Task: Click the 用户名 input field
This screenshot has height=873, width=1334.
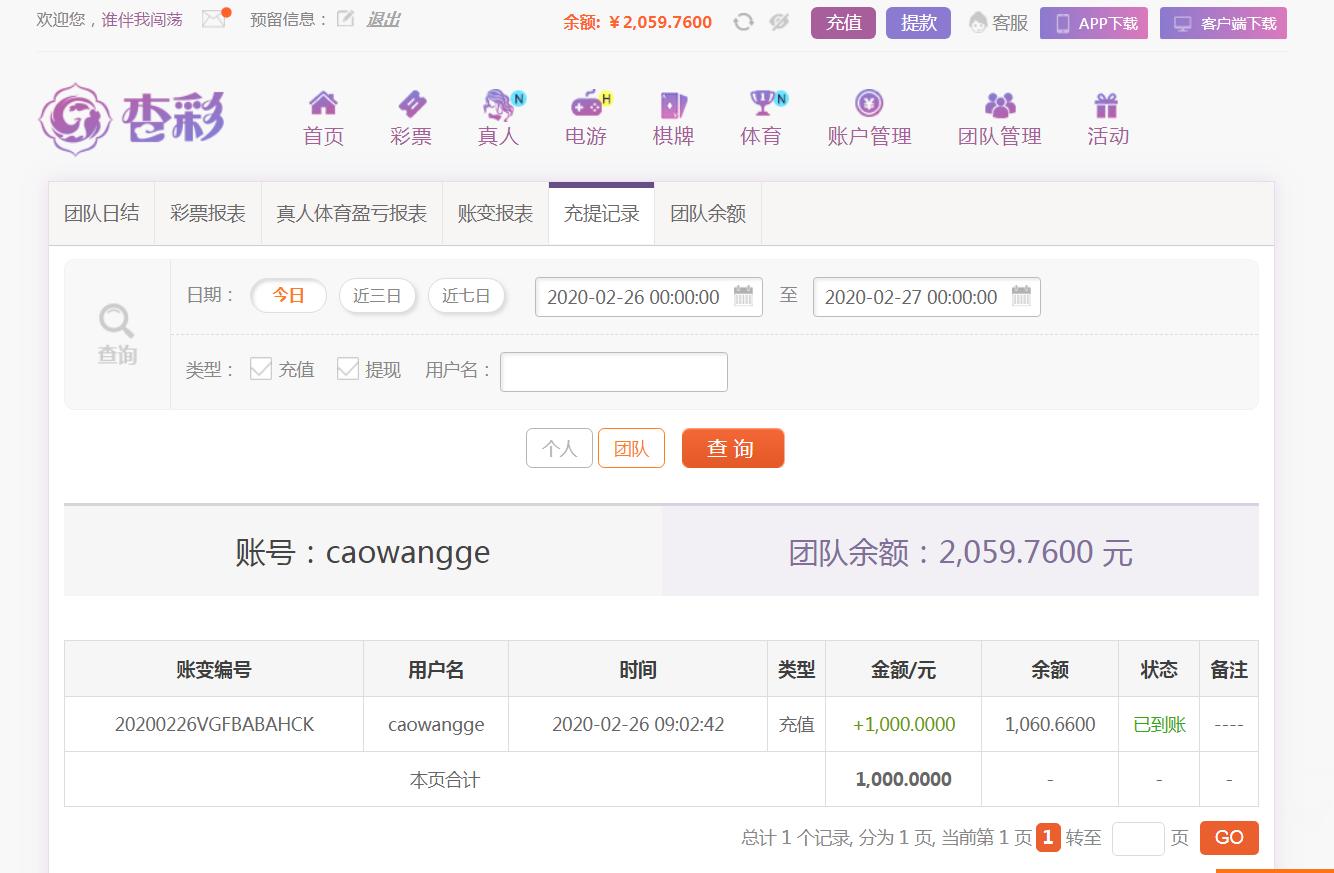Action: pos(613,371)
